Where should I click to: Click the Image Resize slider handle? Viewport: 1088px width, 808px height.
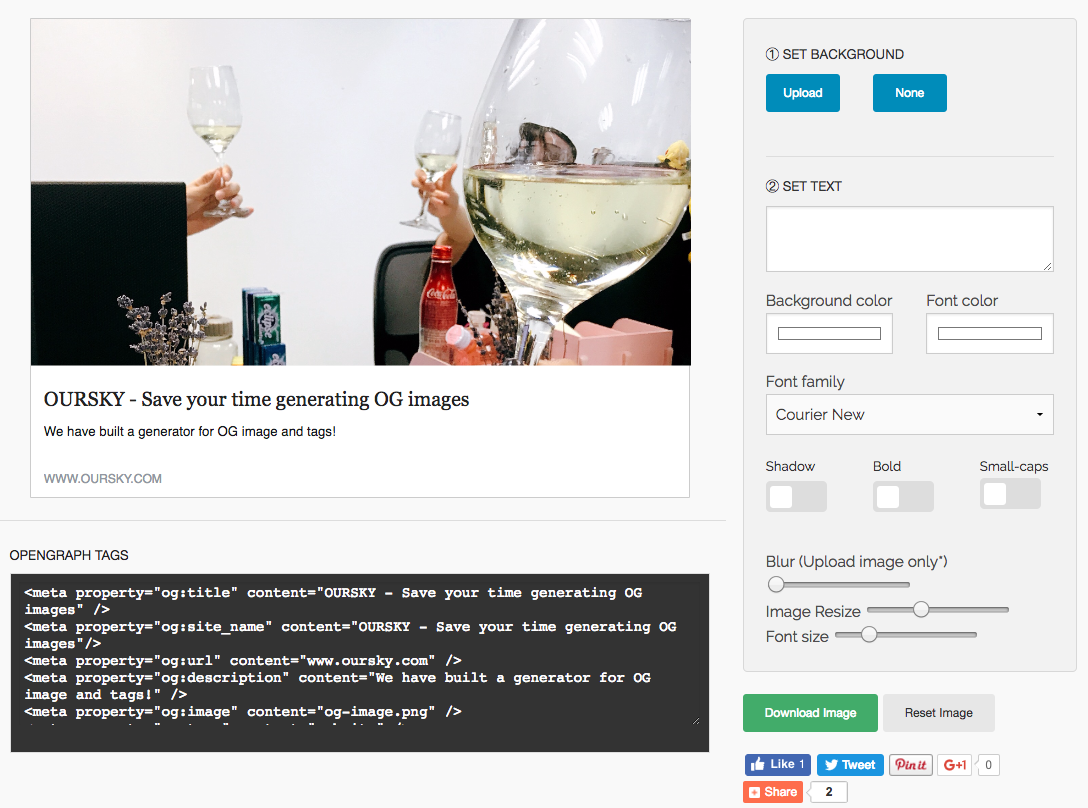(921, 609)
